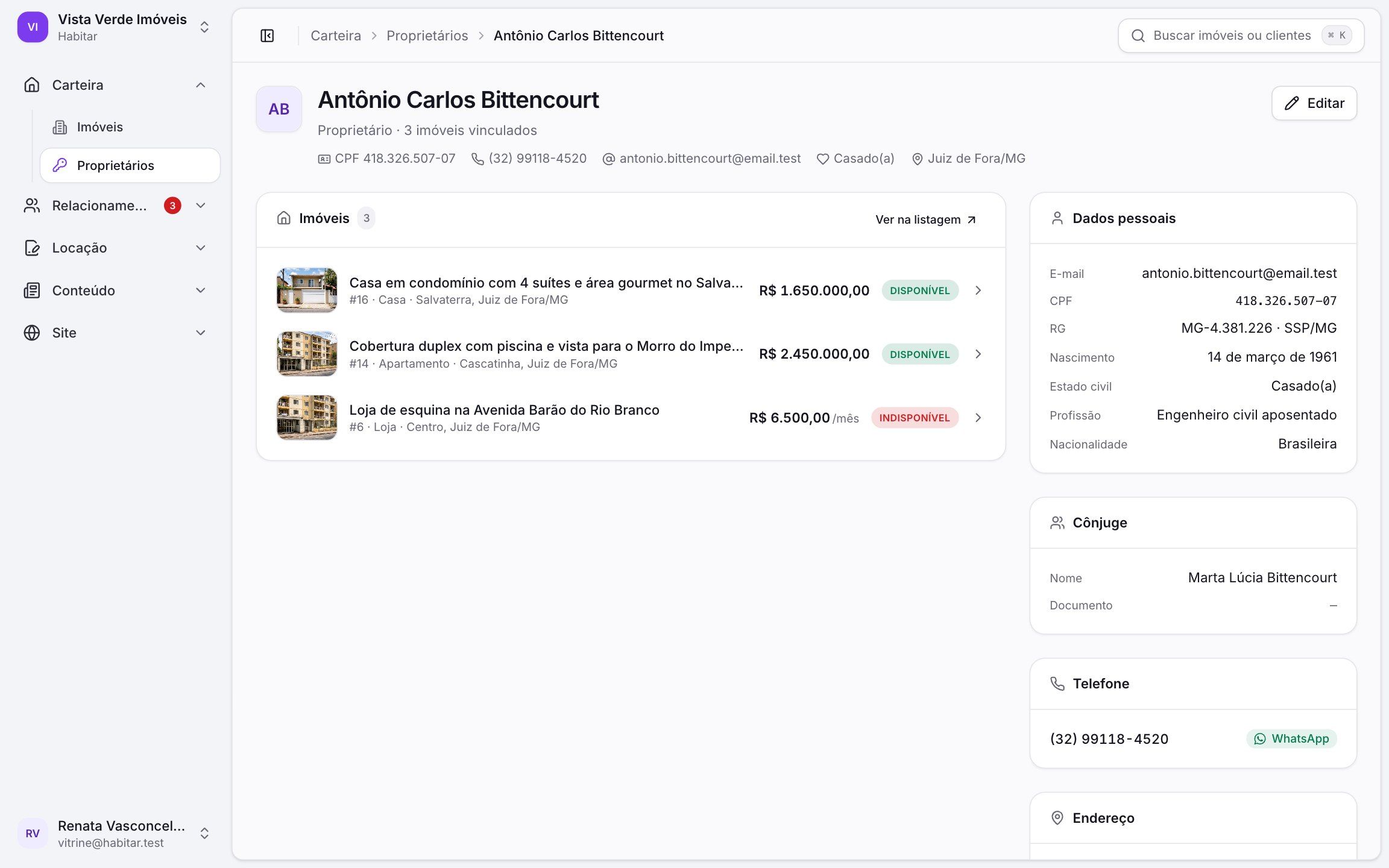Viewport: 1389px width, 868px height.
Task: Click chevron on Loja de esquina row
Action: pos(978,418)
